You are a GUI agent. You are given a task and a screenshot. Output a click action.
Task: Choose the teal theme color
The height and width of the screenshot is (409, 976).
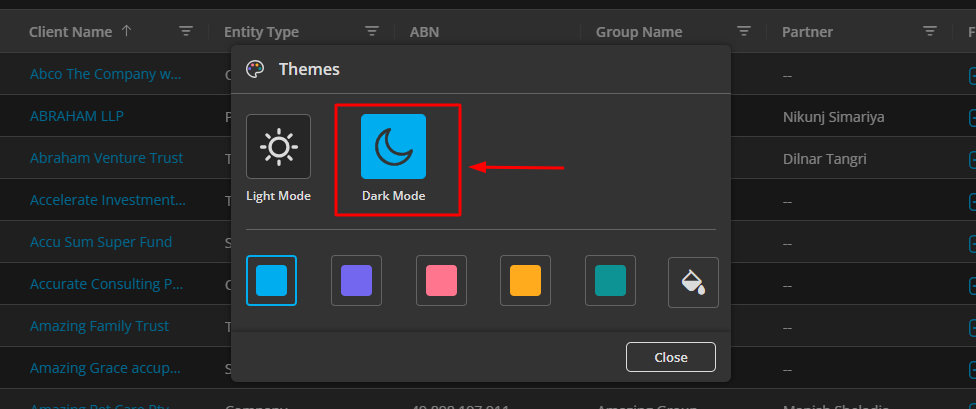[610, 280]
